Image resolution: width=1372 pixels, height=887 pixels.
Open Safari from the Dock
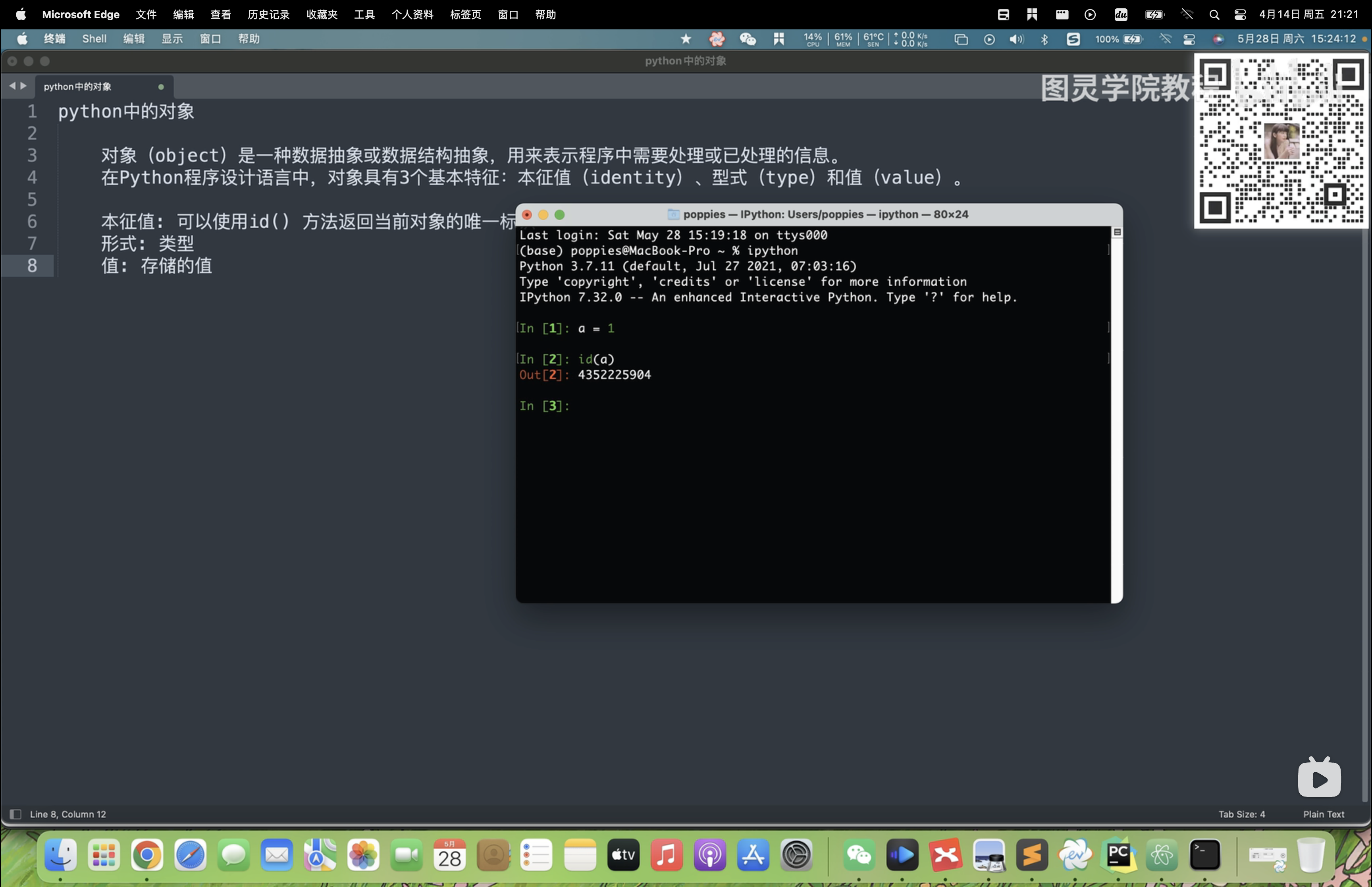(191, 855)
